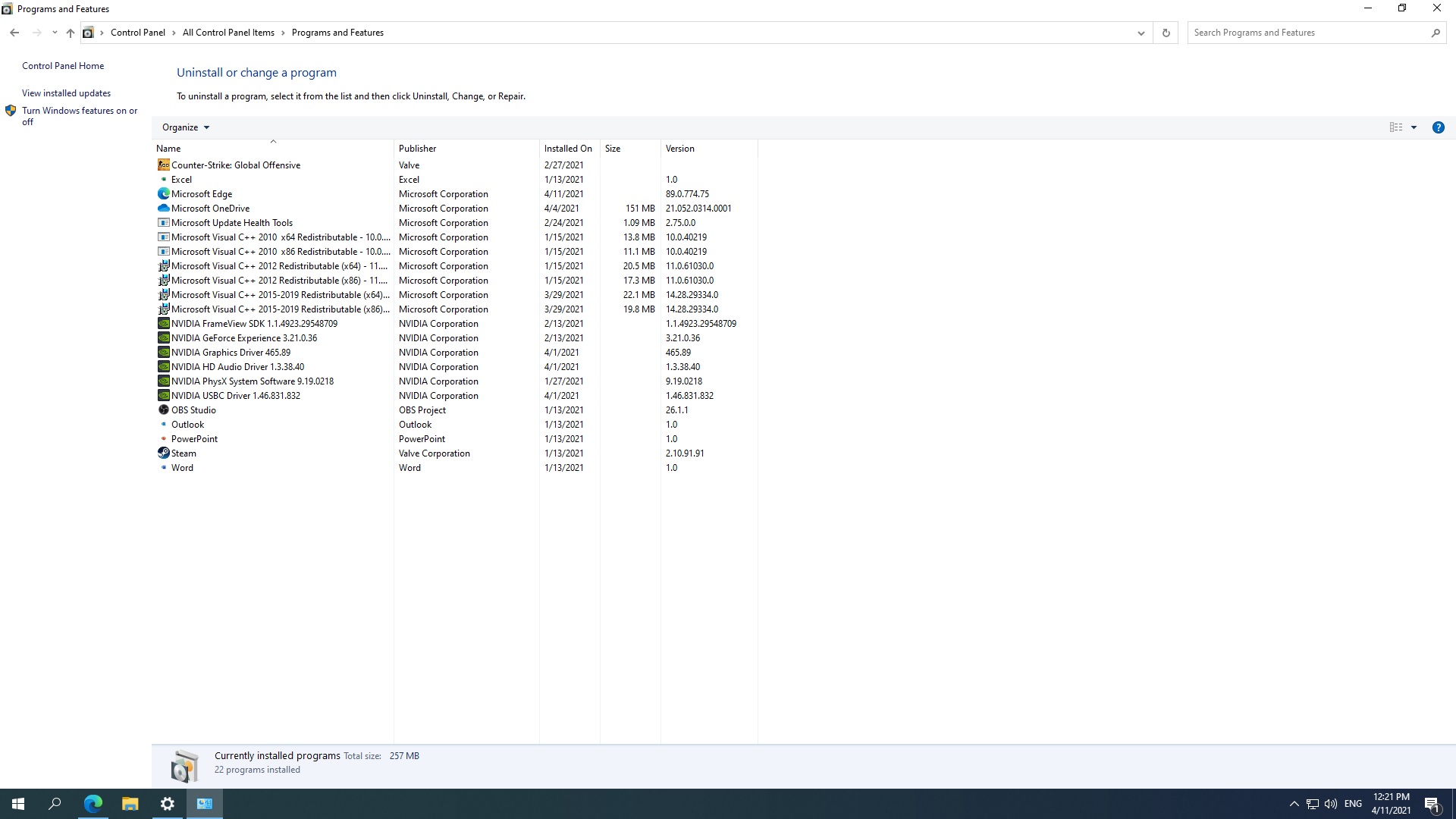Click the Microsoft Update Health Tools icon
Screen dimensions: 1456x819
pos(163,222)
